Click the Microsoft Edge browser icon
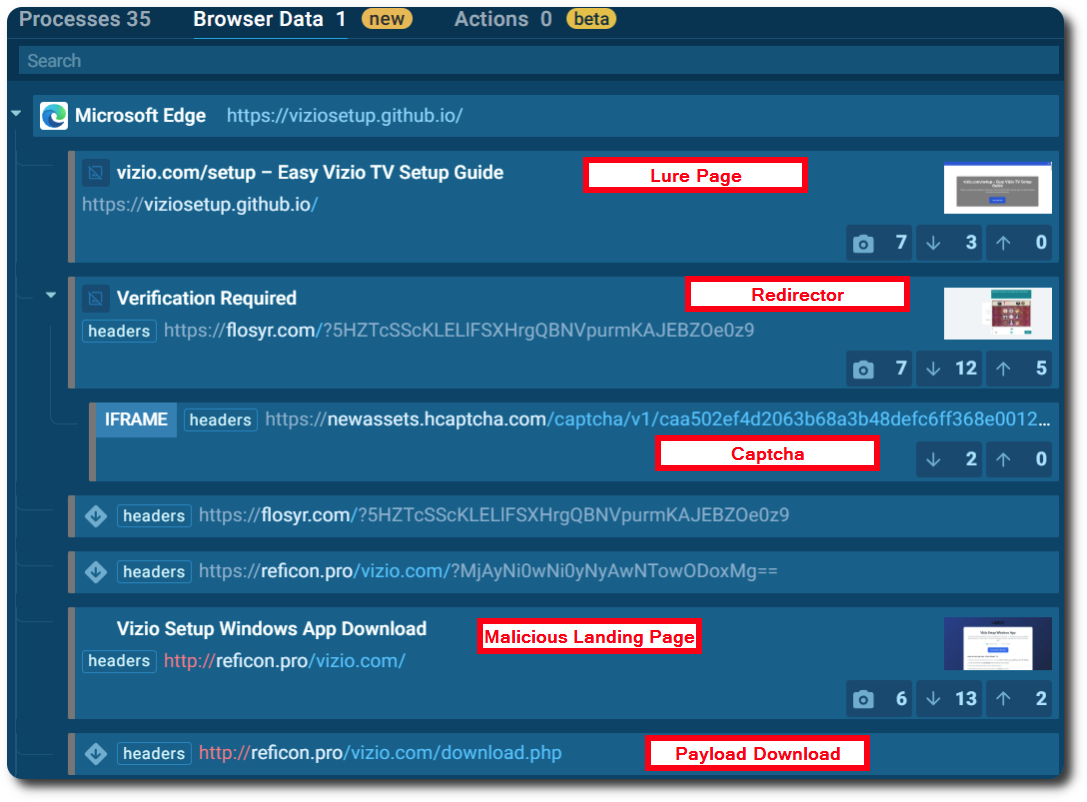The image size is (1087, 802). tap(53, 116)
